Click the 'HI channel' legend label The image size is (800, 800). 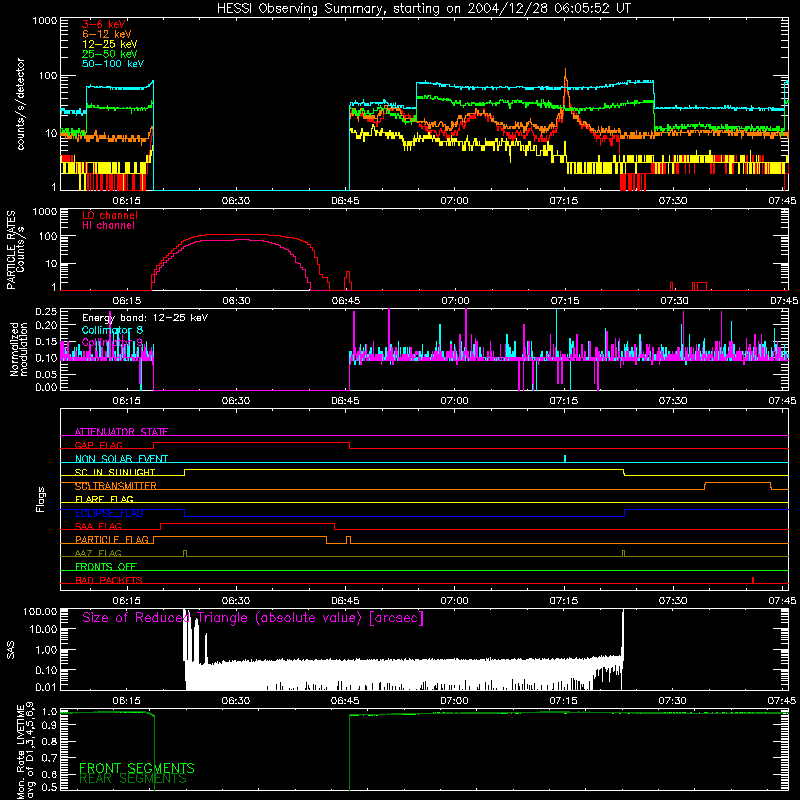(108, 226)
